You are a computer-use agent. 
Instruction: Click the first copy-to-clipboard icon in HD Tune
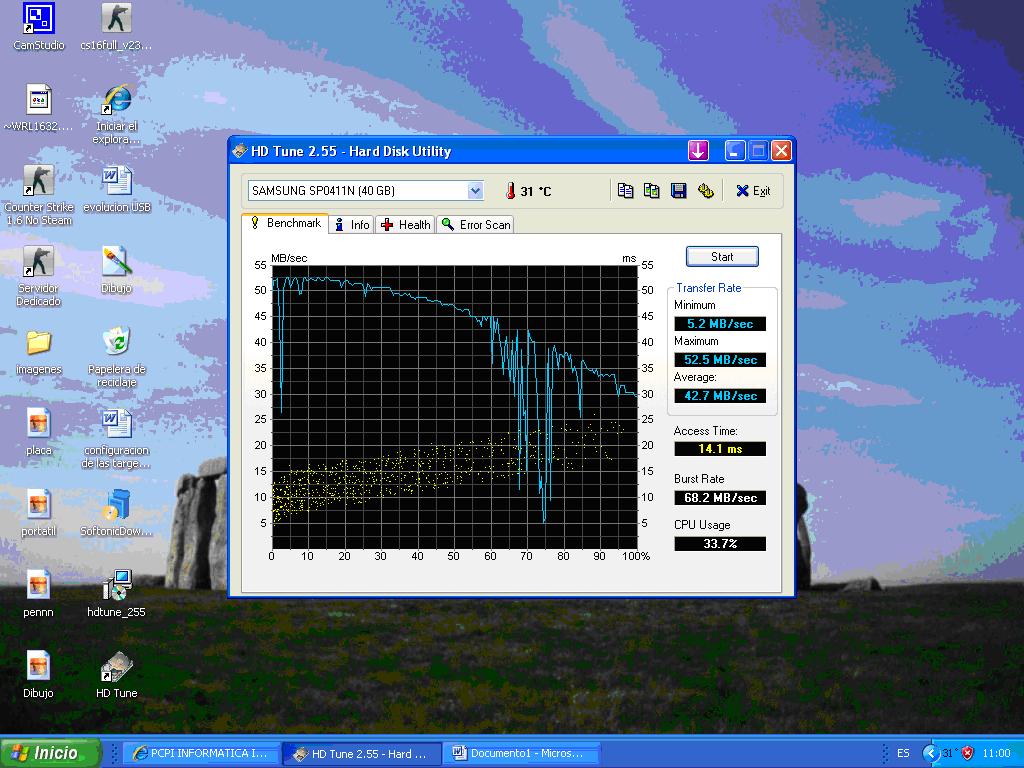point(625,191)
